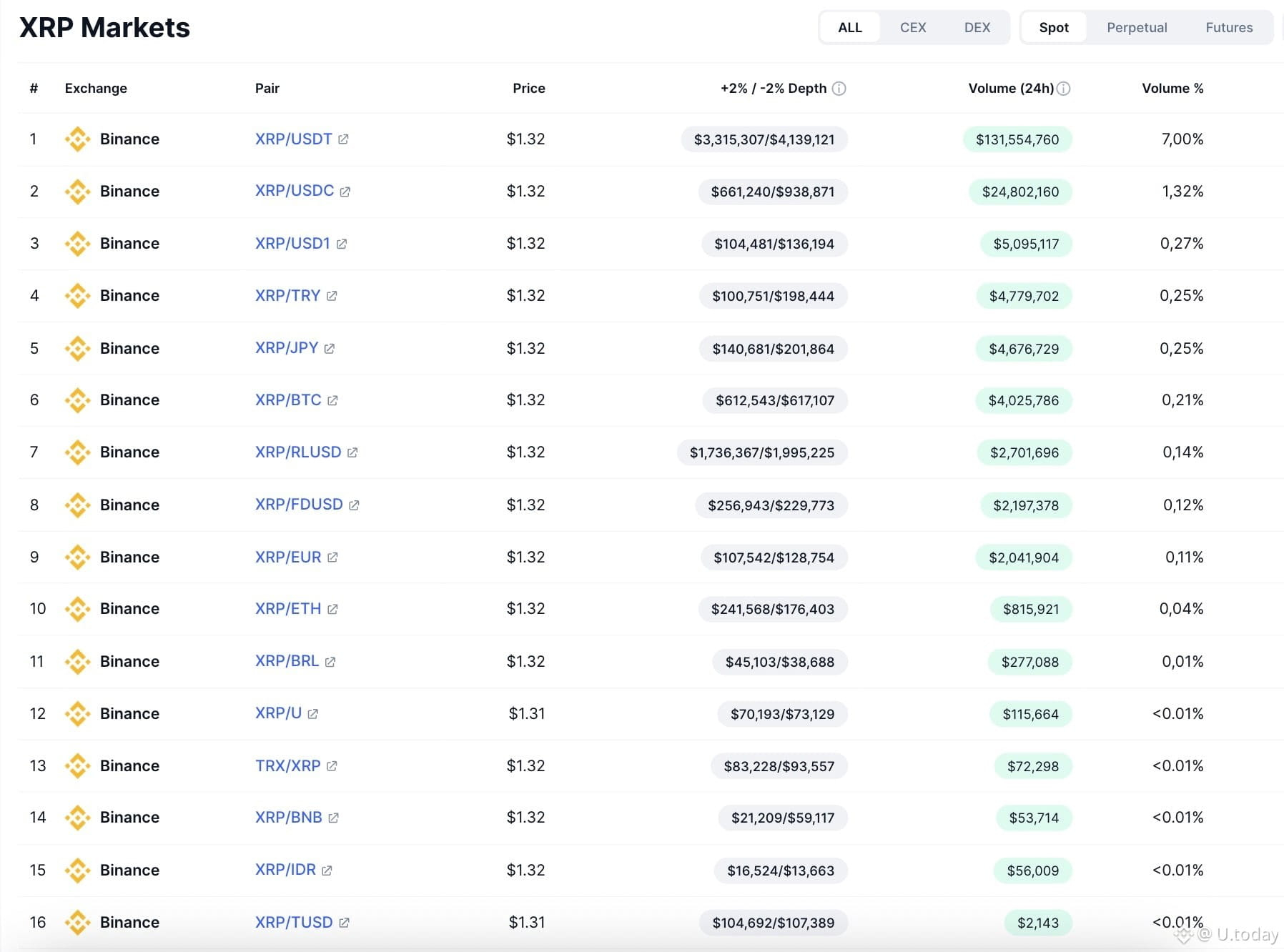Open external link icon next to XRP/USD1
1284x952 pixels.
[342, 244]
